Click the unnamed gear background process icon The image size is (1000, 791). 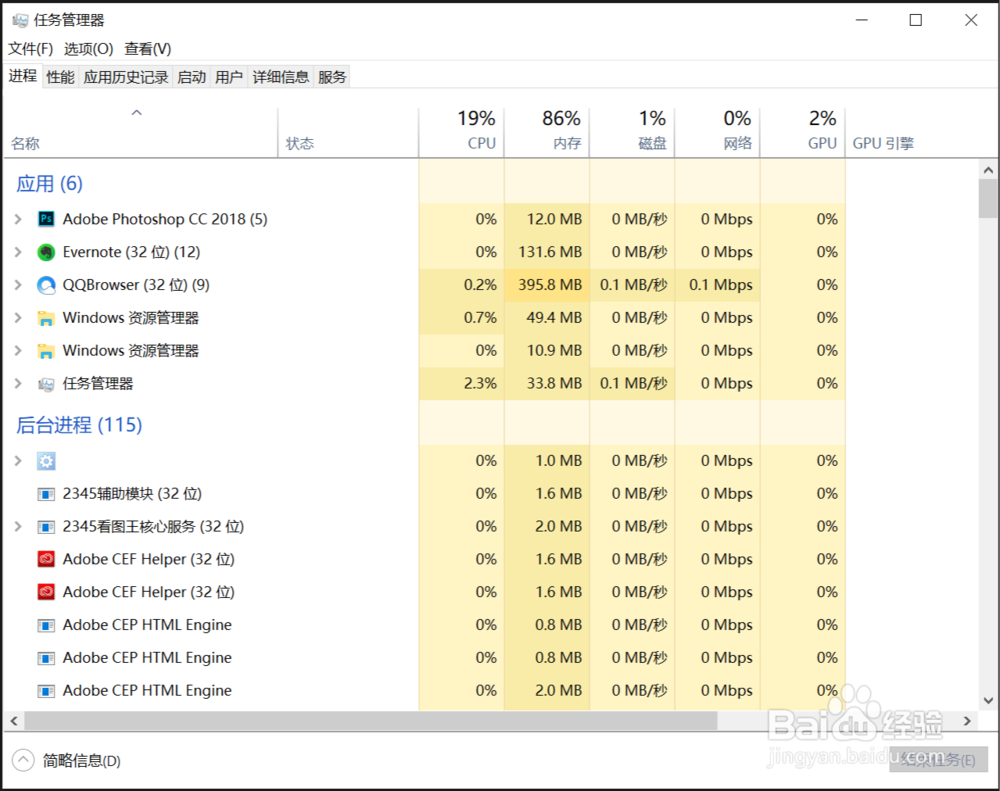point(46,461)
